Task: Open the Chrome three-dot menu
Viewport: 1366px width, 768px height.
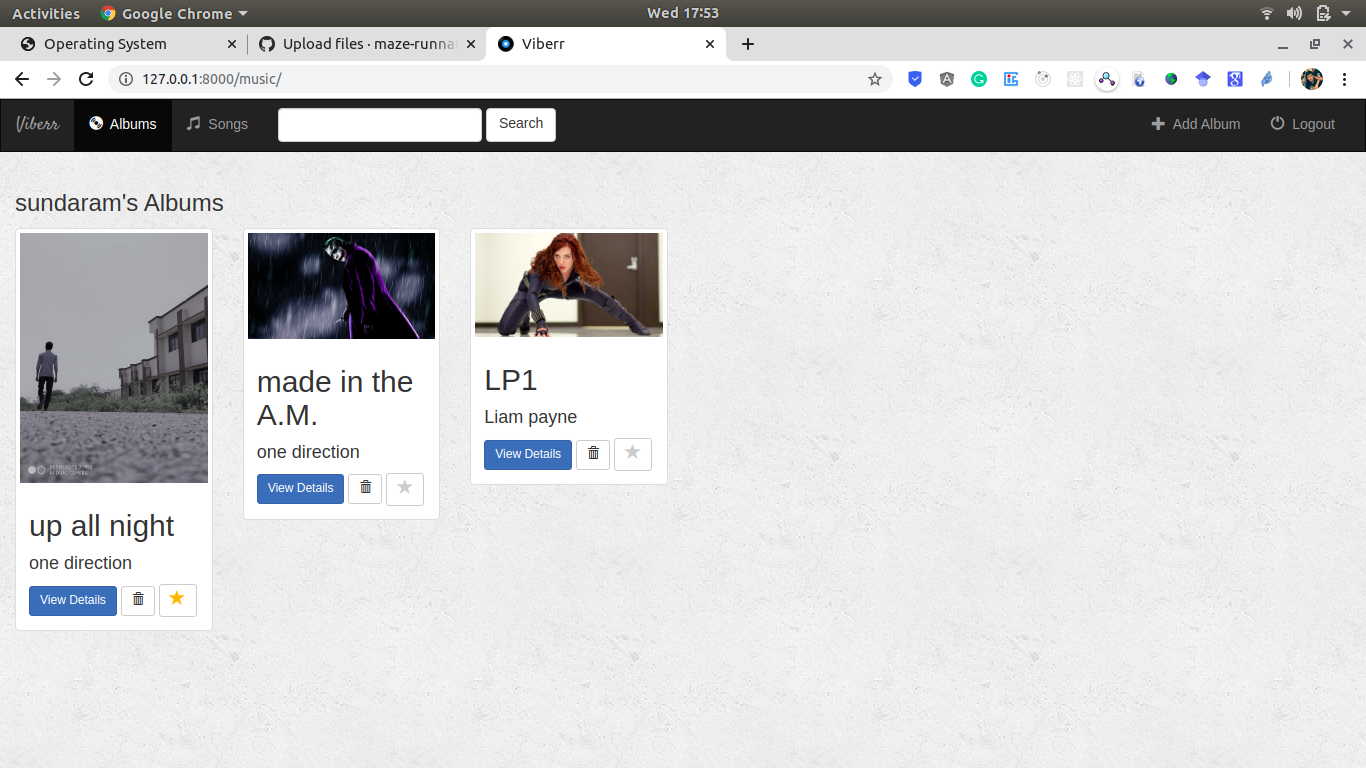Action: [1344, 79]
